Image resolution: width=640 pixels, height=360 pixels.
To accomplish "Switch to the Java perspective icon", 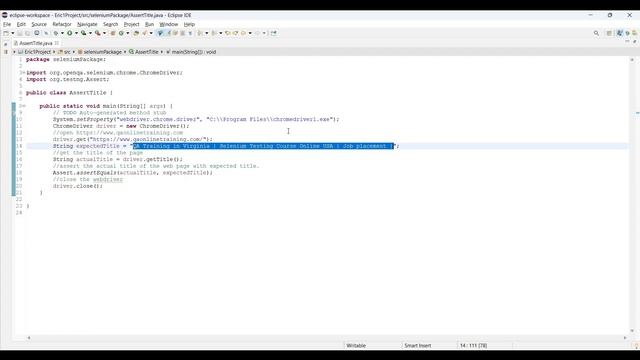I will point(620,33).
